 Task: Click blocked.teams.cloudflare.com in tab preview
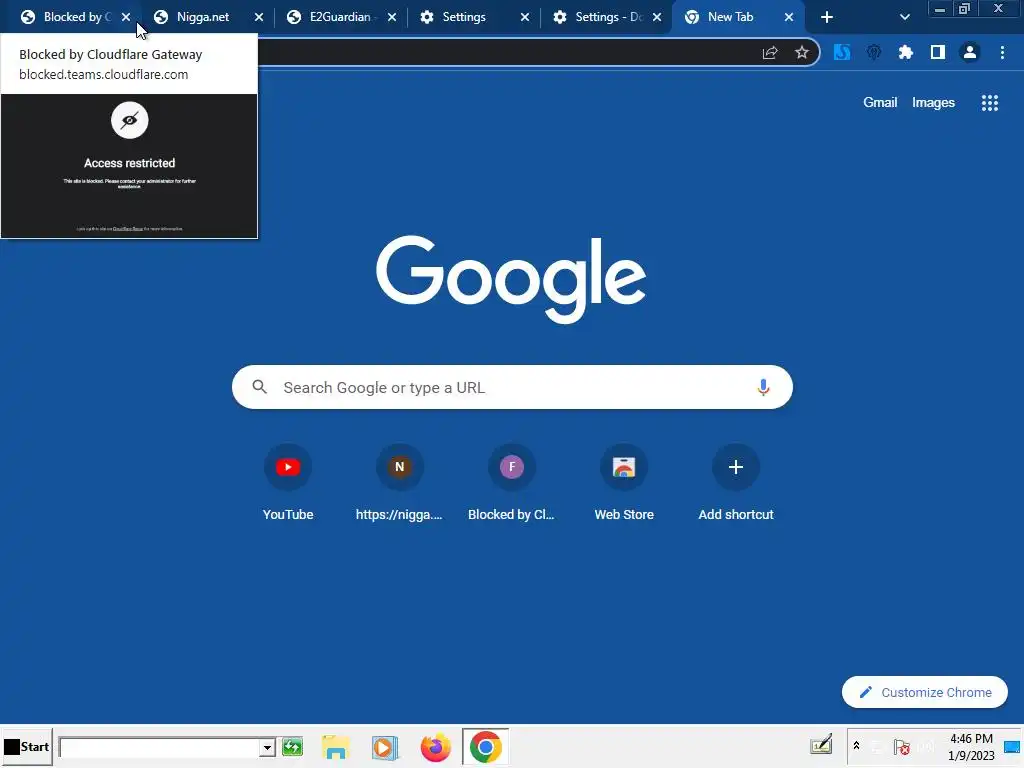(104, 74)
